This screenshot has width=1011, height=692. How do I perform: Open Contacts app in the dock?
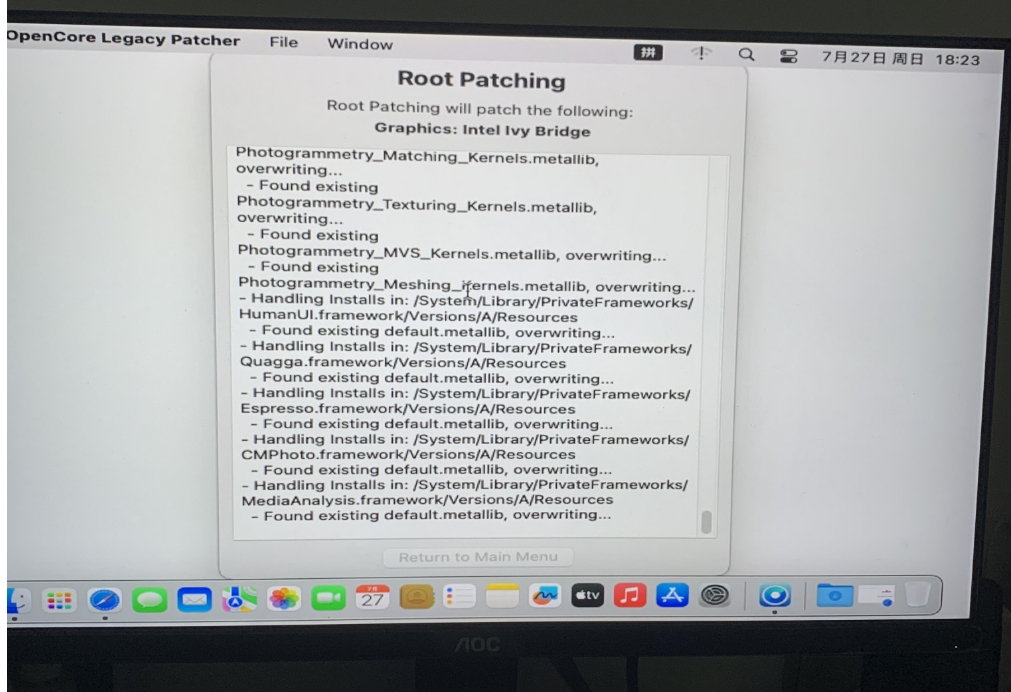click(x=417, y=597)
